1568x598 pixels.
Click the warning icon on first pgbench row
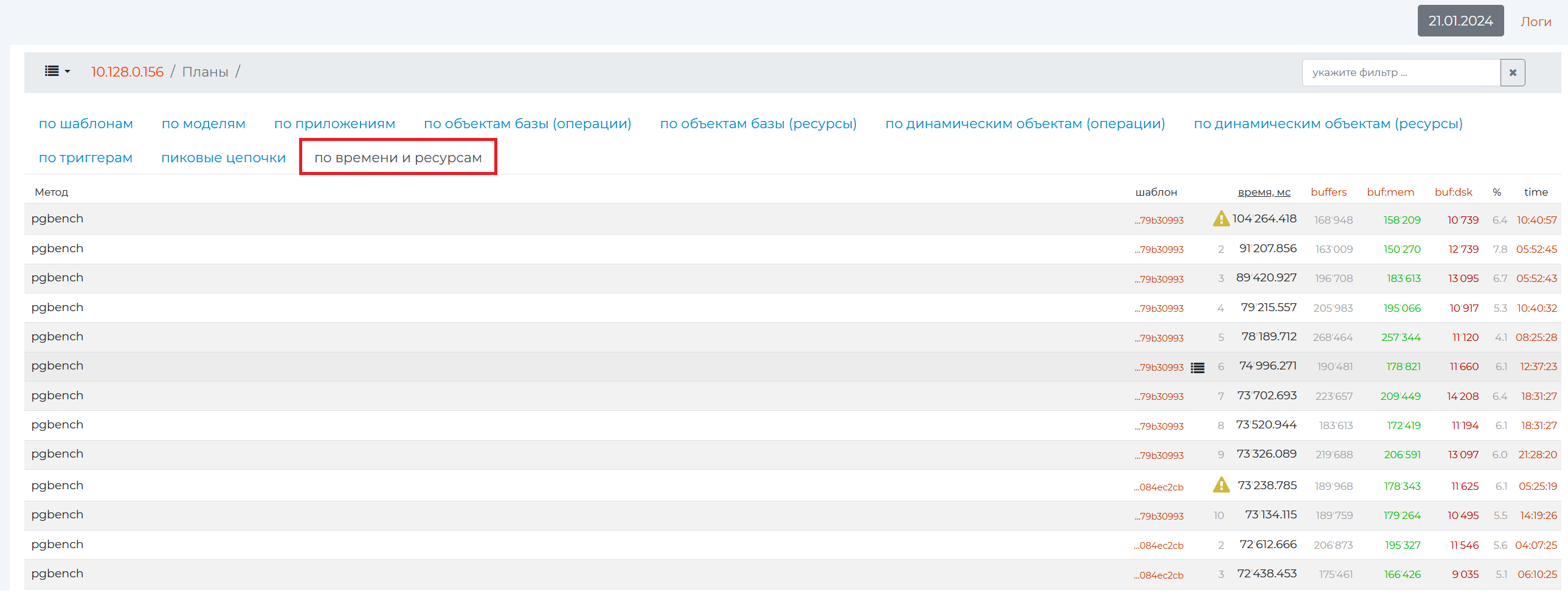coord(1220,219)
